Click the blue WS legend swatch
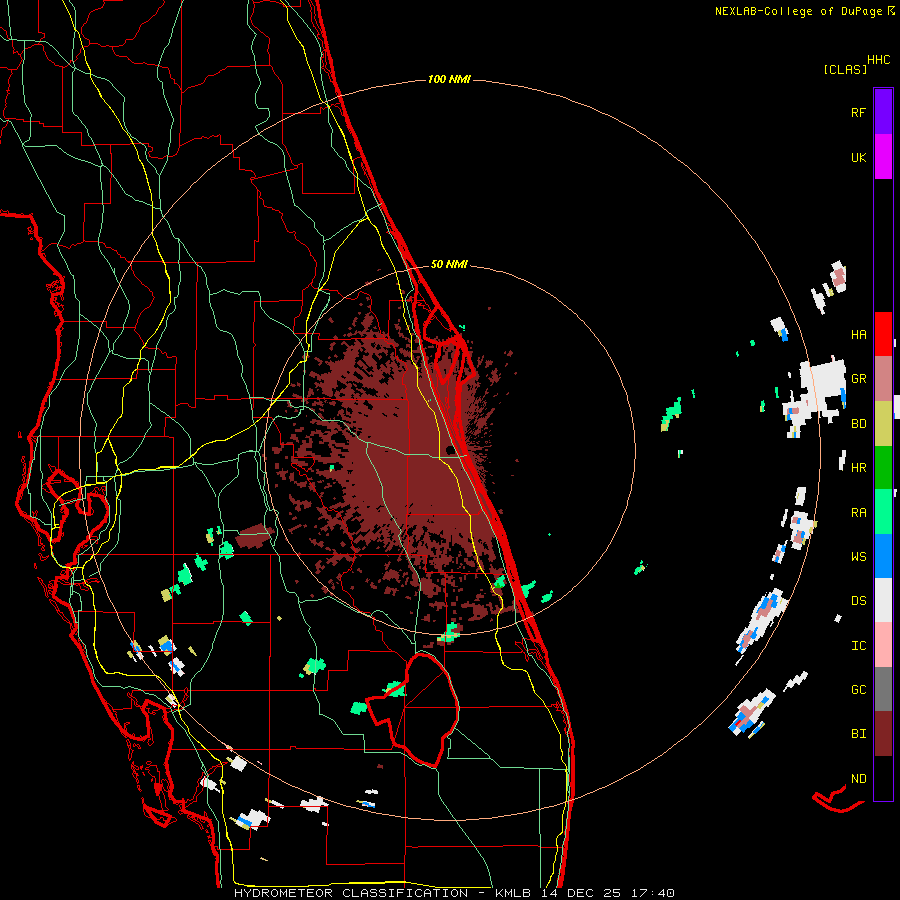The height and width of the screenshot is (900, 900). point(883,556)
